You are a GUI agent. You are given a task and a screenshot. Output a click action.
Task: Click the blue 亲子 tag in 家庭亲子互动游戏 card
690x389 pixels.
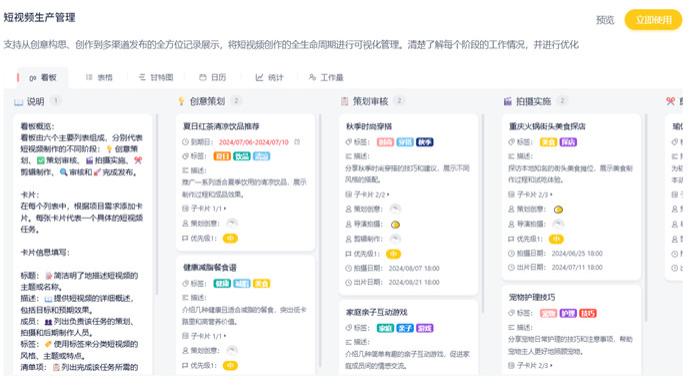[405, 328]
